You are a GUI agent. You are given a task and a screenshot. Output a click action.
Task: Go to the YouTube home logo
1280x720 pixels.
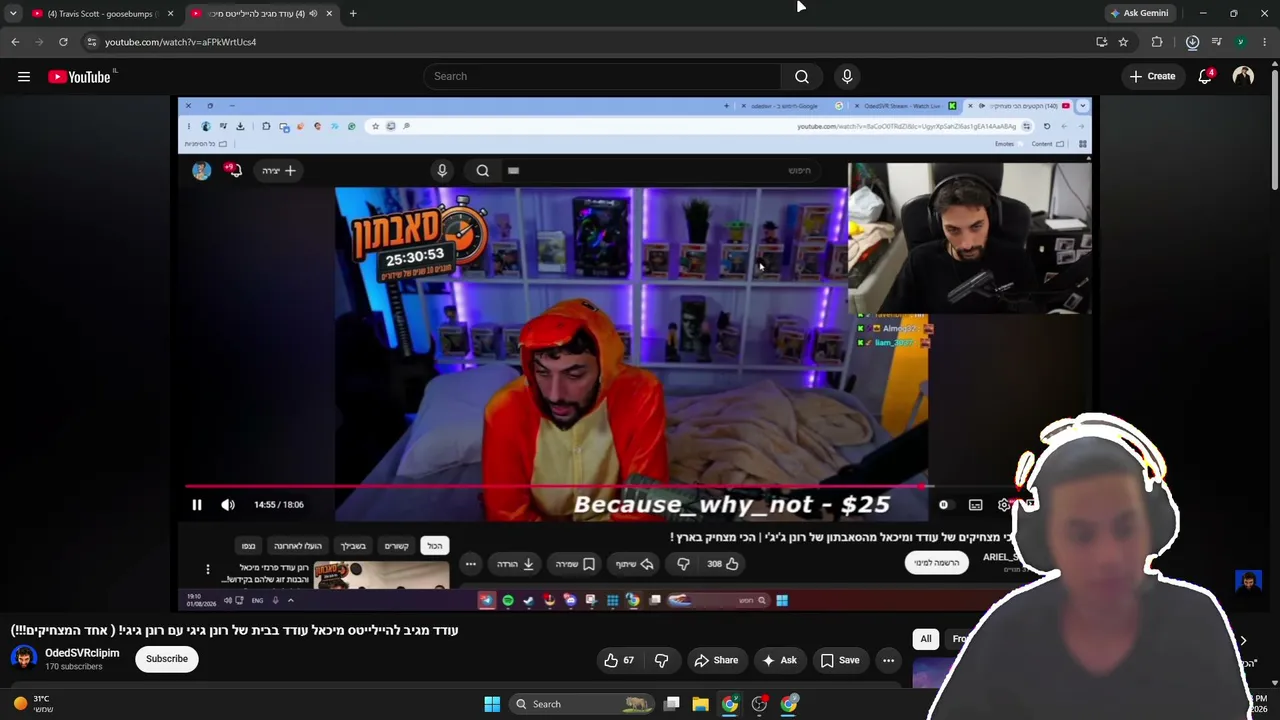79,77
